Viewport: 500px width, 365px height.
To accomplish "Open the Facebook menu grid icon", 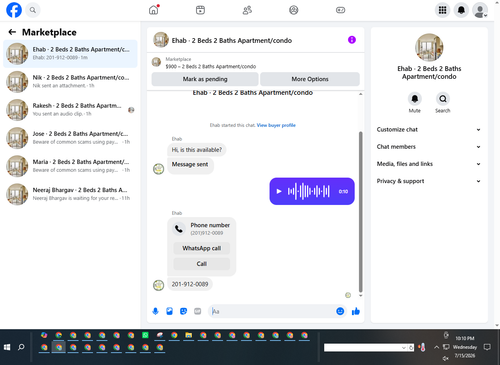I will [442, 10].
